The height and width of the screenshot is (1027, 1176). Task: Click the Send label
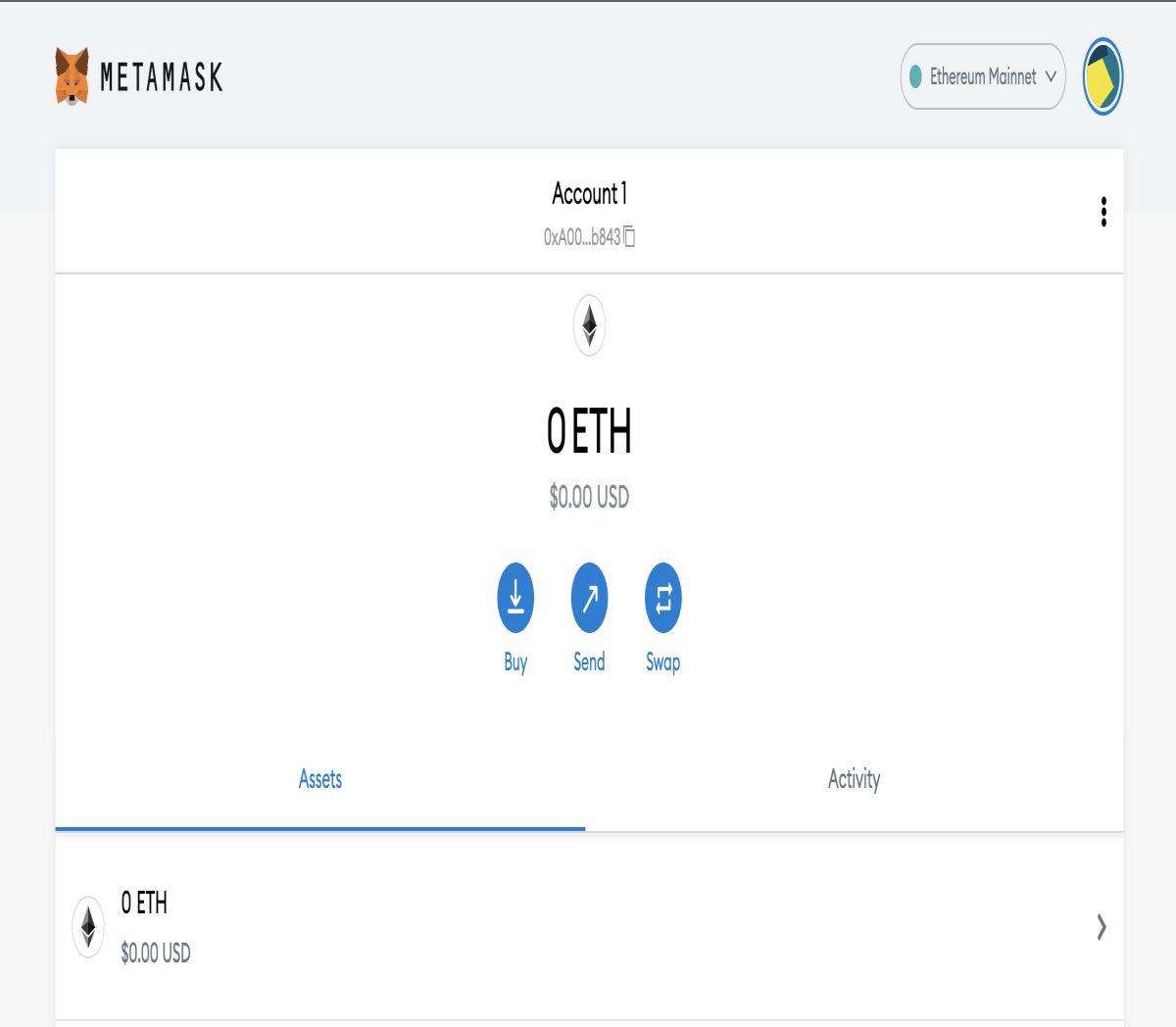pyautogui.click(x=589, y=661)
